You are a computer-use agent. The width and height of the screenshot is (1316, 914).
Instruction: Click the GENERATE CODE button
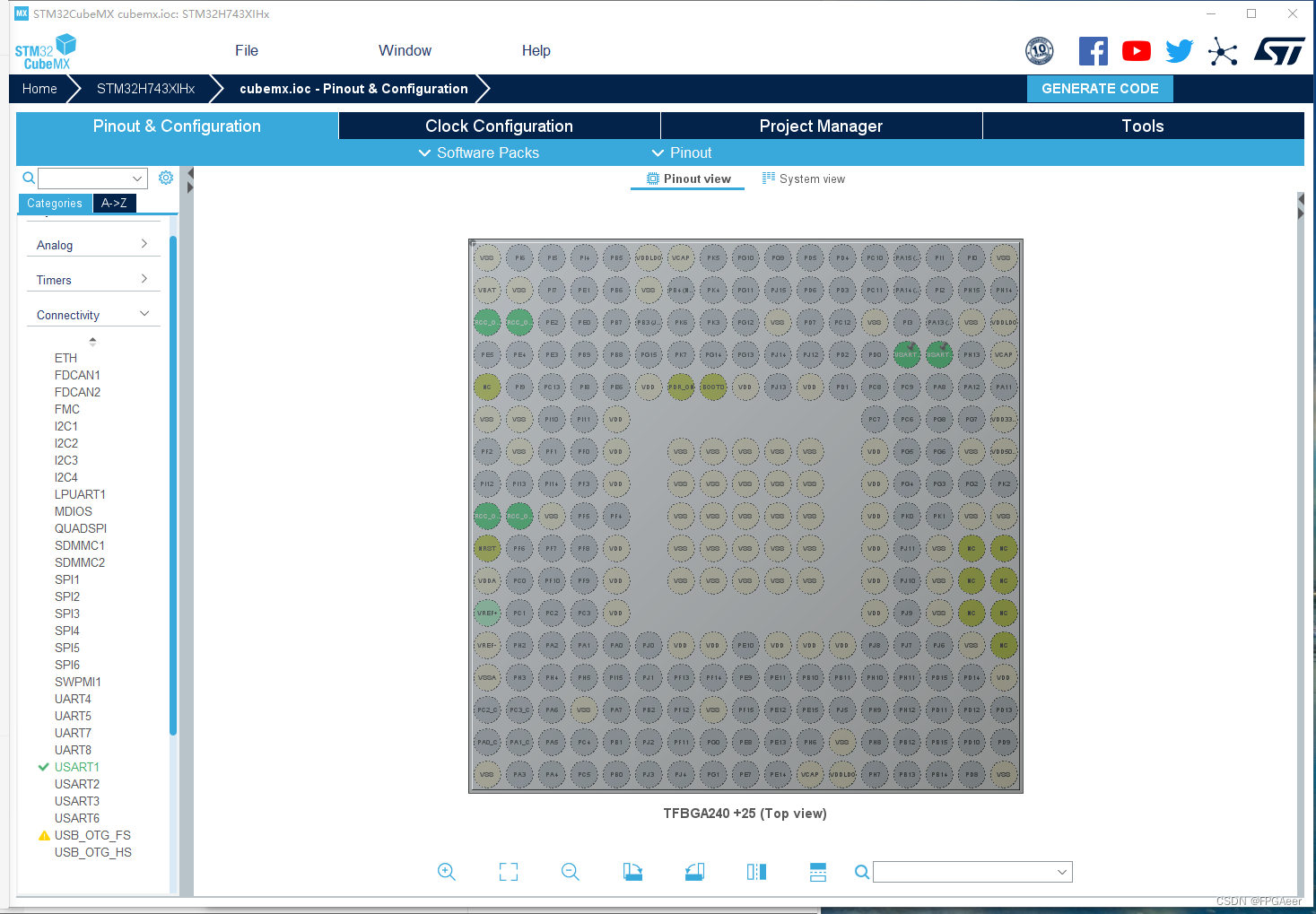(x=1100, y=89)
